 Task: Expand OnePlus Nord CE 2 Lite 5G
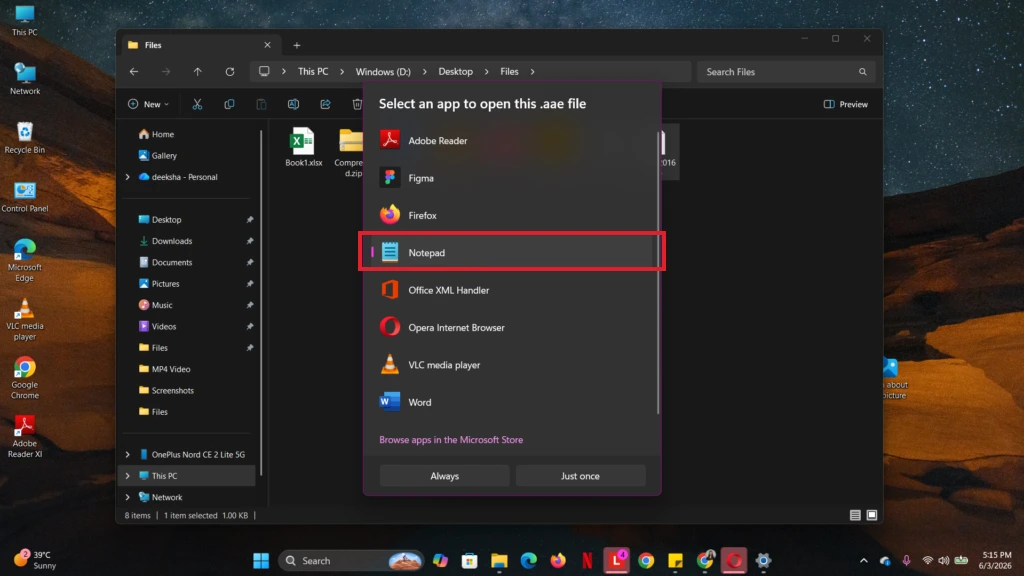click(127, 455)
